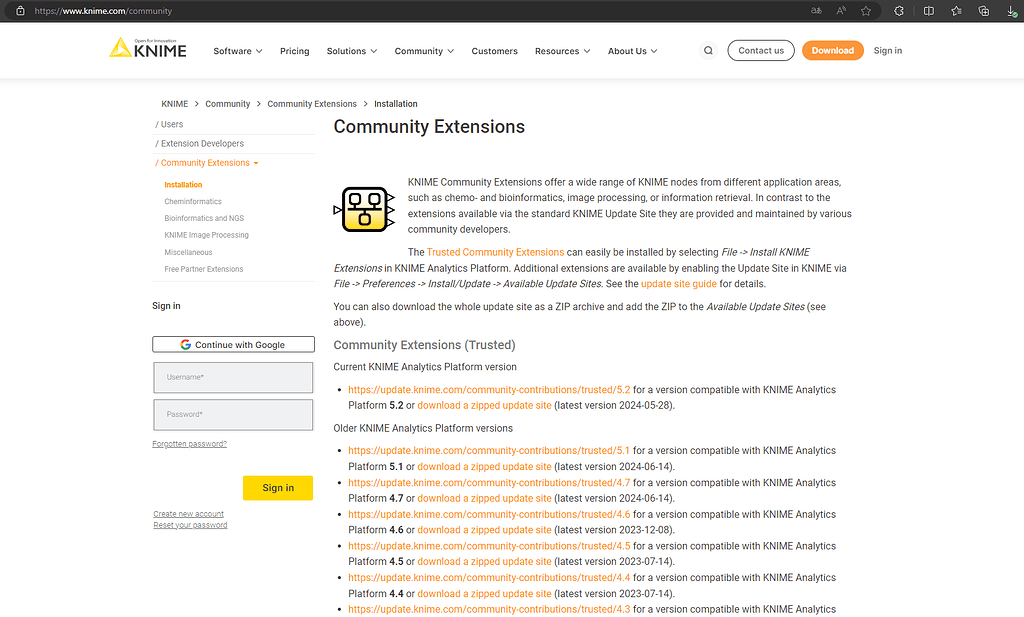Screen dimensions: 1024x617
Task: Click the translate icon in address bar
Action: (816, 11)
